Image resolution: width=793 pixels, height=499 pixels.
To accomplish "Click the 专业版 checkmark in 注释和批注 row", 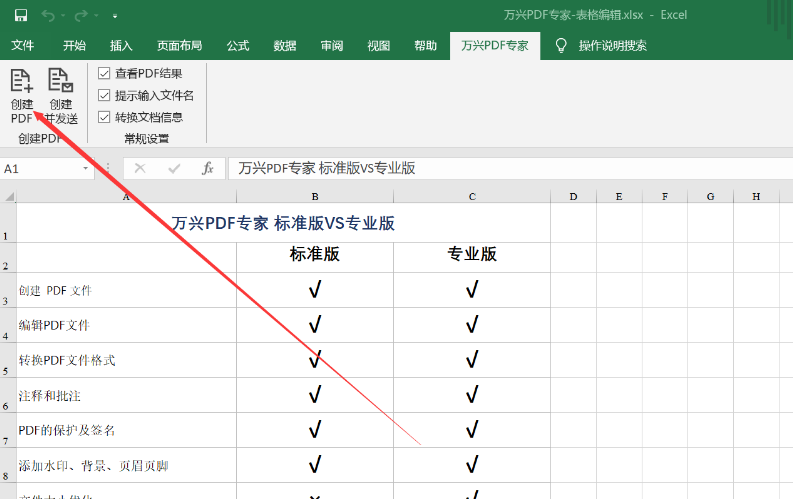I will tap(472, 394).
